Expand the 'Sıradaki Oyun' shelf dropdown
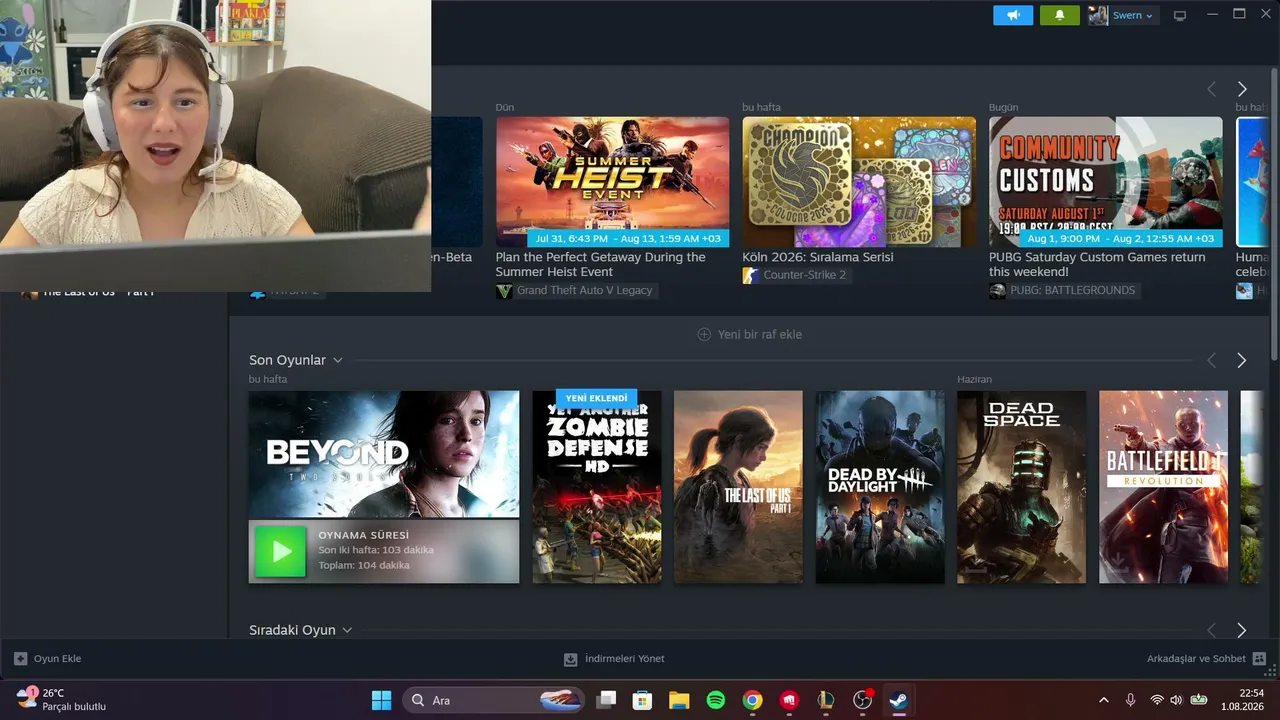The height and width of the screenshot is (720, 1280). pyautogui.click(x=347, y=630)
